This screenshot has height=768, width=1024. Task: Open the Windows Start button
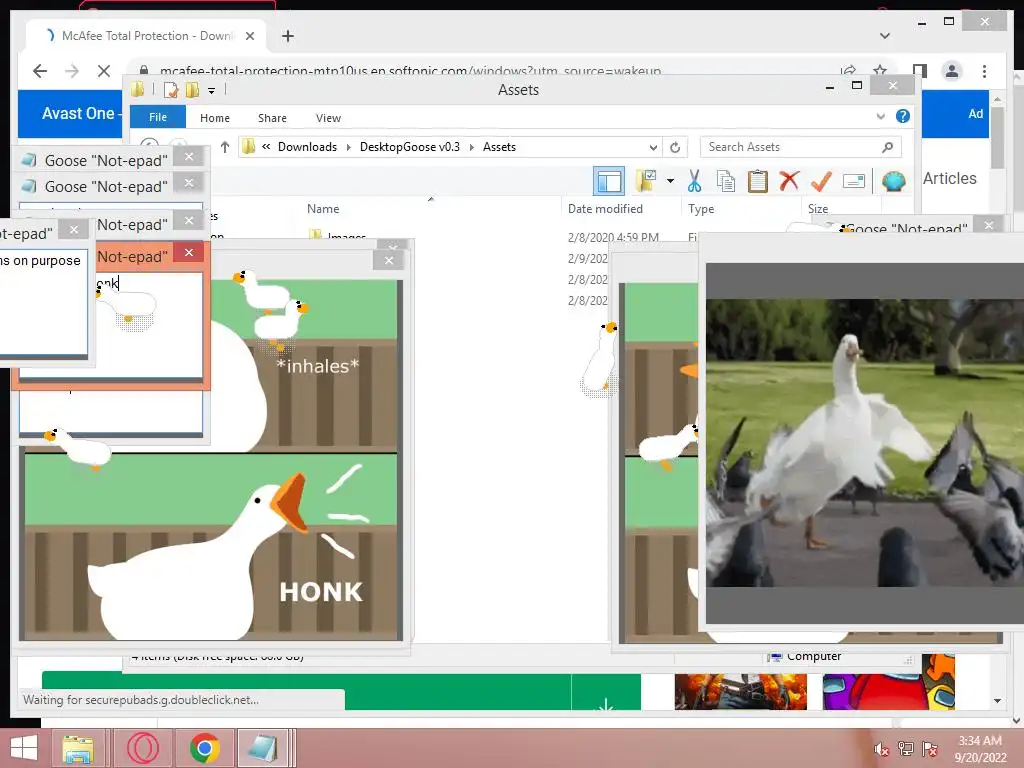click(23, 748)
